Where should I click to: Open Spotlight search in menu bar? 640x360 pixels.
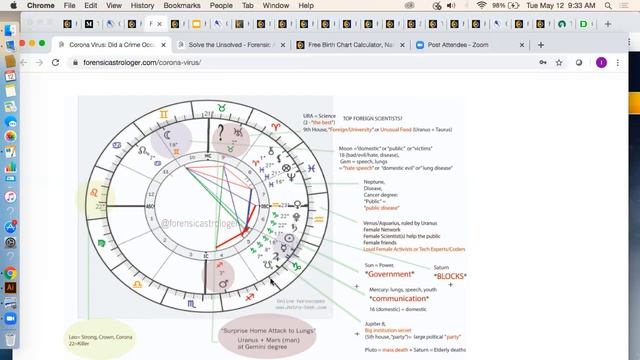[608, 5]
